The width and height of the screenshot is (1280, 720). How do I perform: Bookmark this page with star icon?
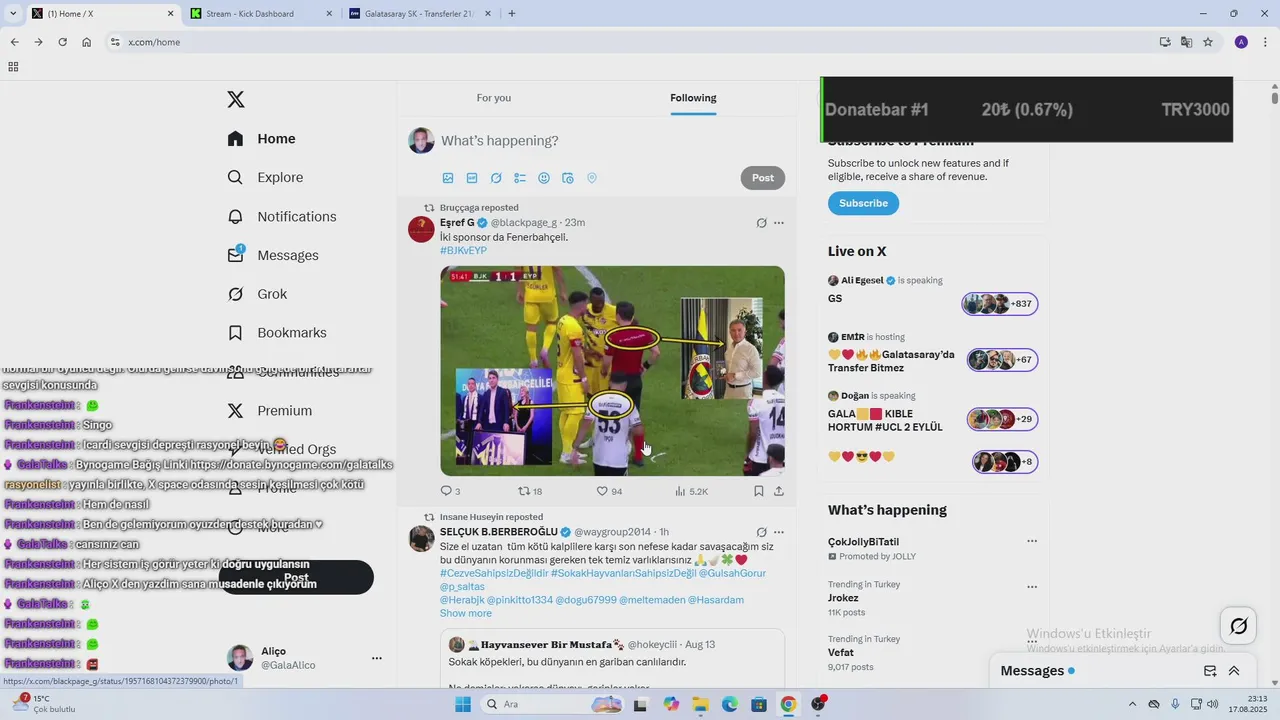1208,42
